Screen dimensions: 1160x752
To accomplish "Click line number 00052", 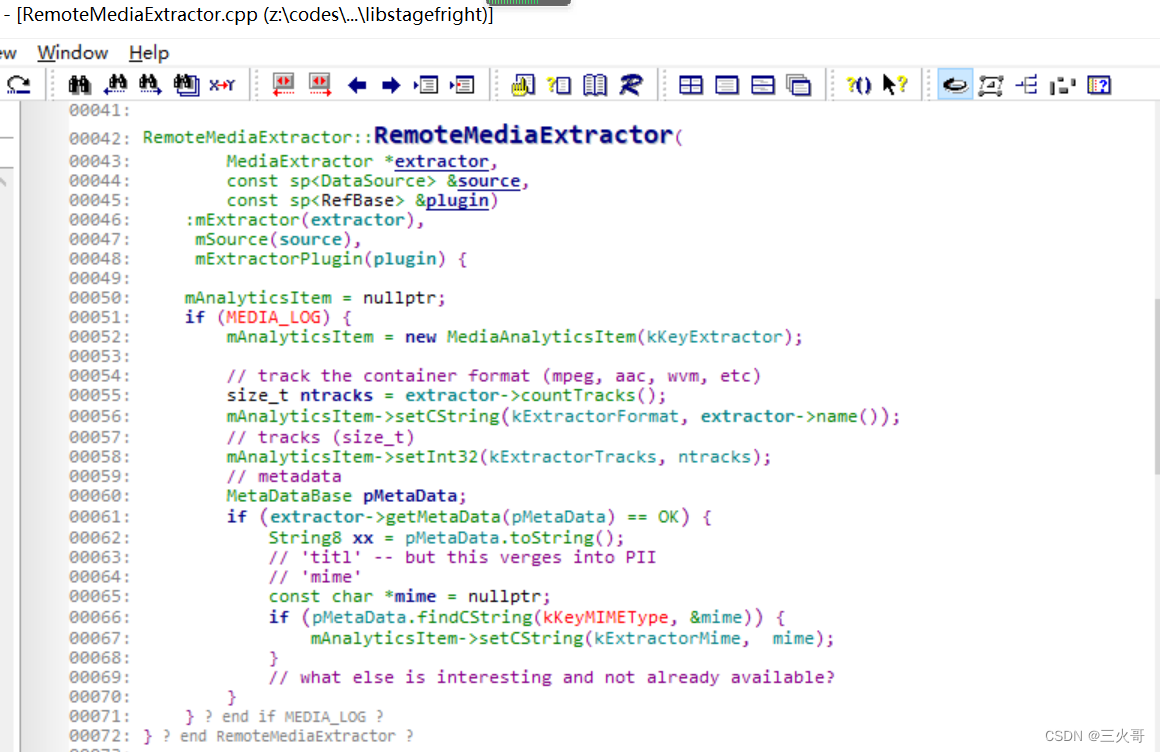I will [x=99, y=337].
